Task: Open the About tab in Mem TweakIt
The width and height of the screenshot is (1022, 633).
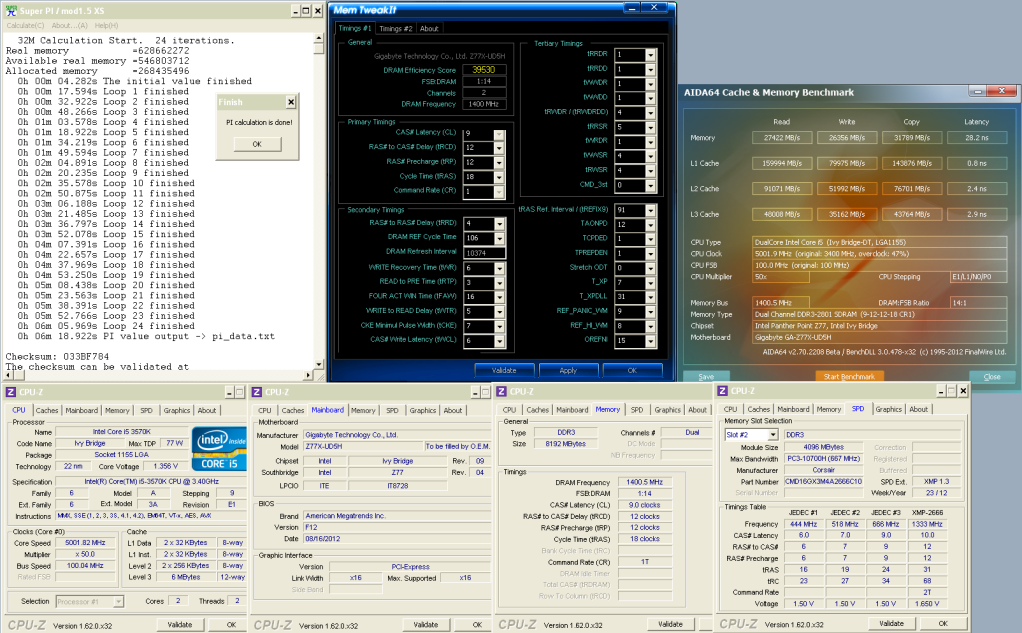Action: pos(429,29)
